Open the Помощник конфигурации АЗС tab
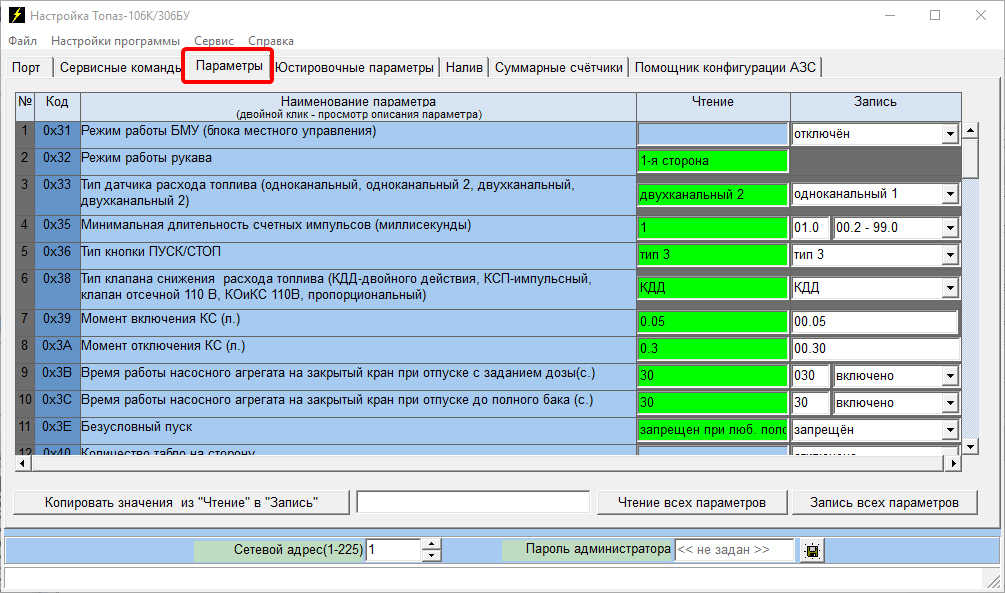 (x=726, y=67)
